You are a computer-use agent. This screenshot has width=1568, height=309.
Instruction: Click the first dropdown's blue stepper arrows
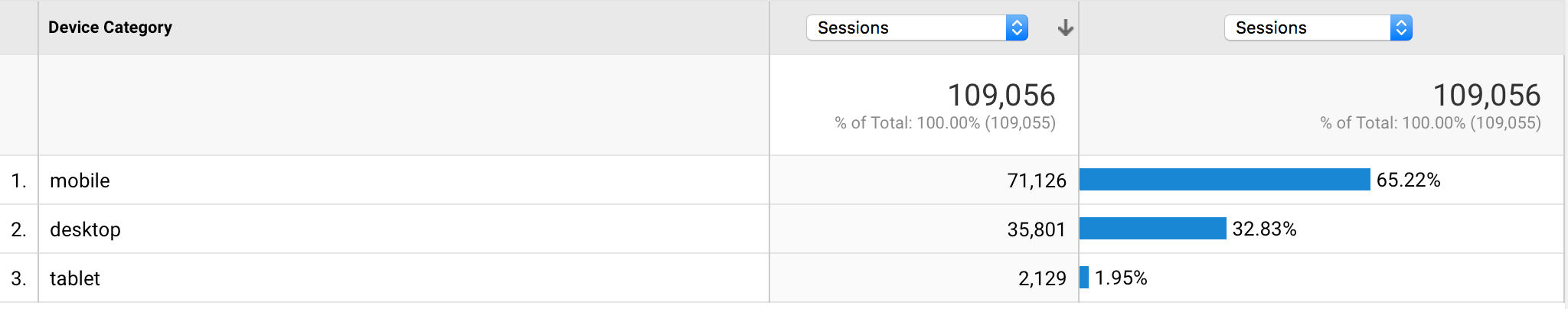point(1017,28)
